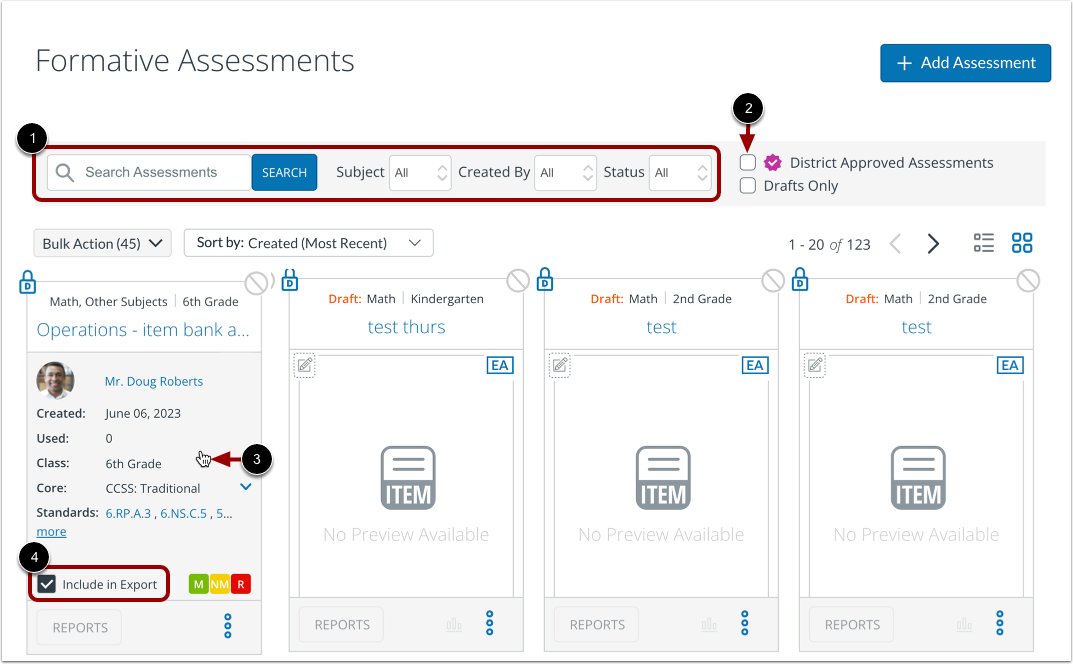Open Mr. Doug Roberts' profile link
The height and width of the screenshot is (664, 1073).
tap(153, 381)
